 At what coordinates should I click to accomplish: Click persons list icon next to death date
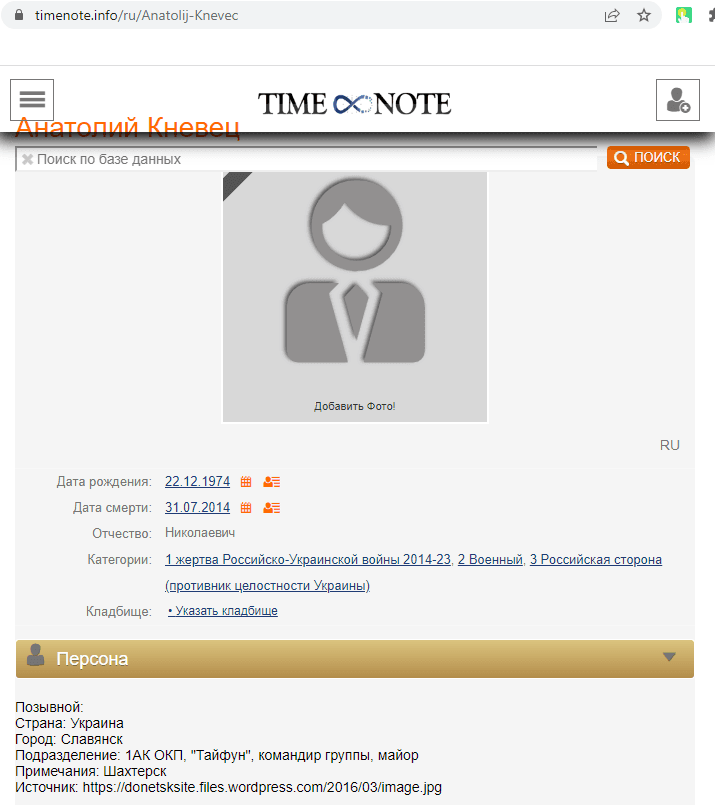coord(272,508)
